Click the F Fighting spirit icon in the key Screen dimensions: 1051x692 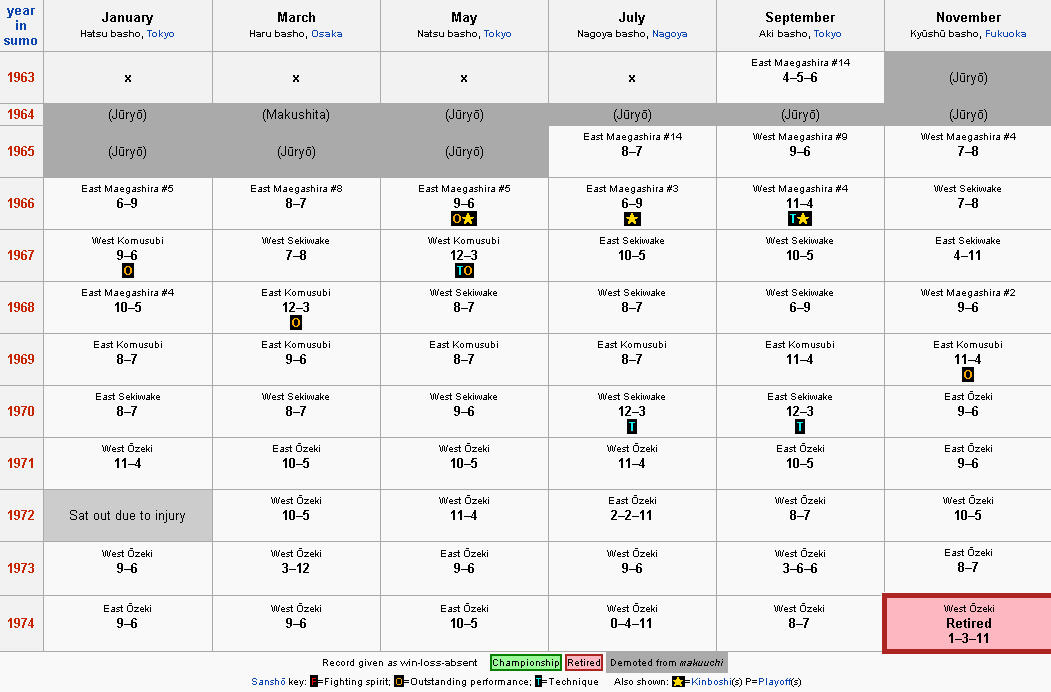[x=313, y=682]
